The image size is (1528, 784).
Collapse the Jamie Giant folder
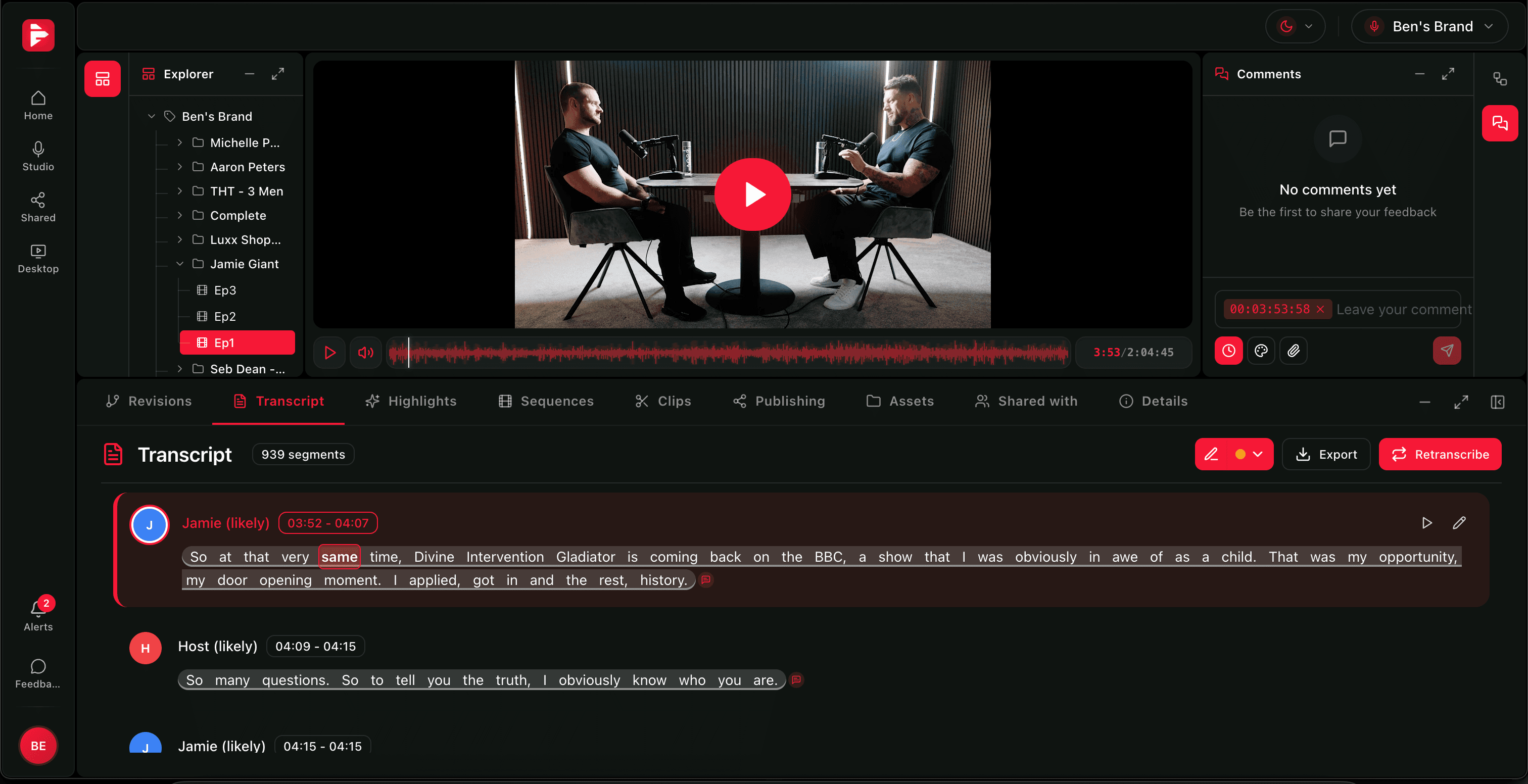point(180,264)
